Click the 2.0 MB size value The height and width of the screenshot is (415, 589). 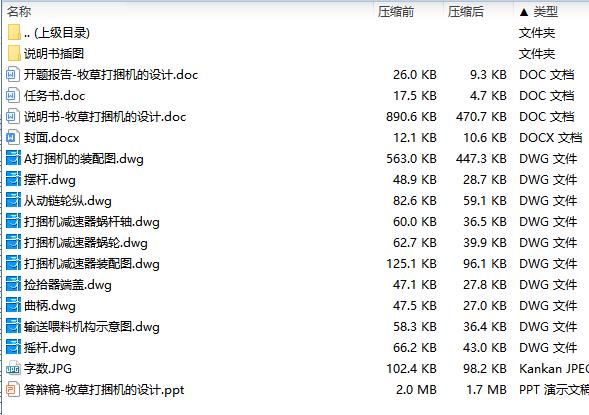[x=416, y=390]
